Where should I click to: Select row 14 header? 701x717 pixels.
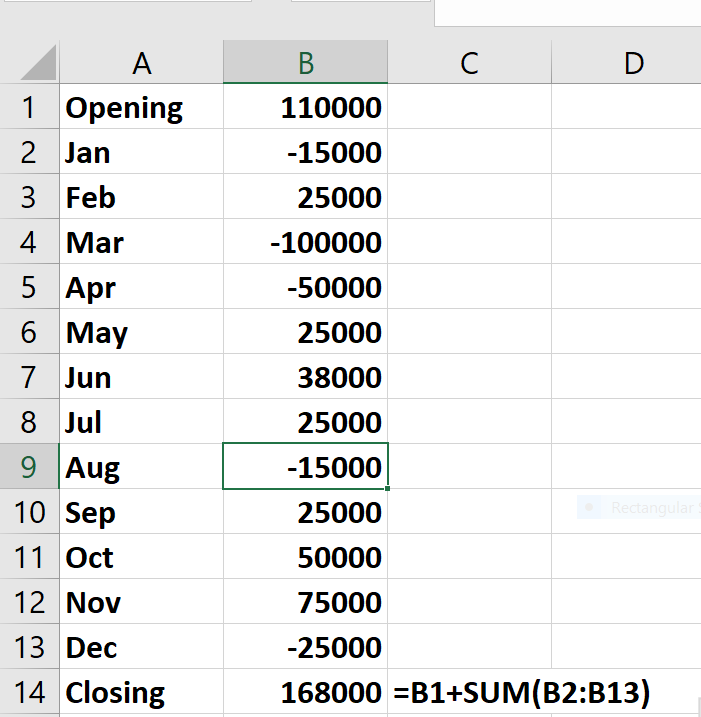tap(29, 692)
